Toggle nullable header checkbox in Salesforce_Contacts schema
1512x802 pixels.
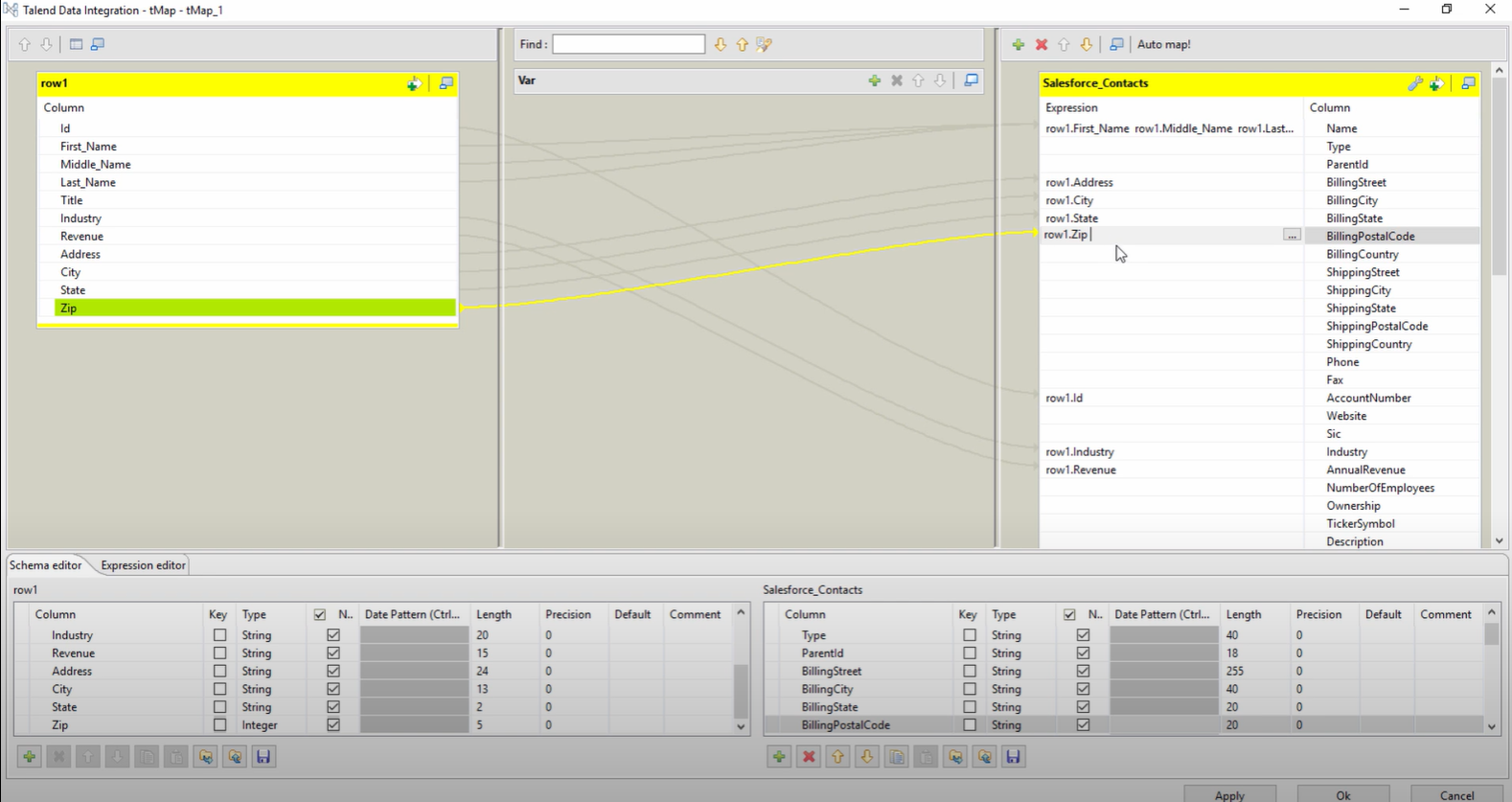coord(1069,614)
